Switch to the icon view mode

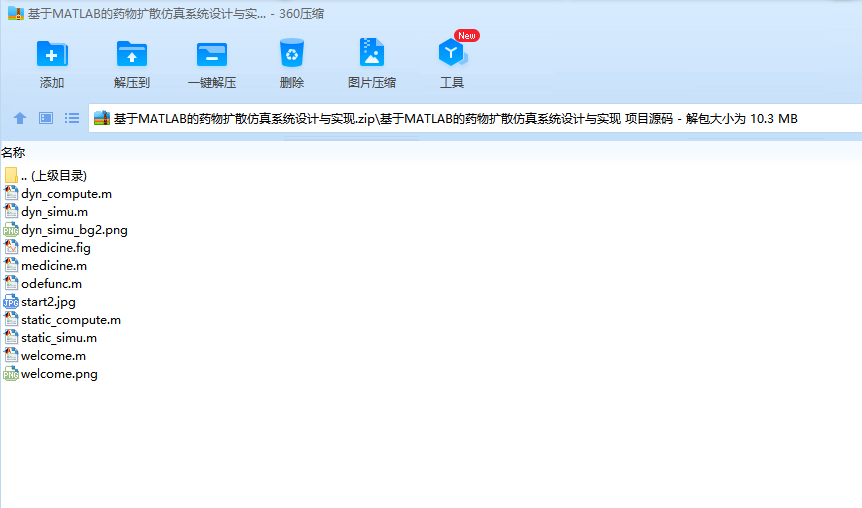click(x=46, y=118)
